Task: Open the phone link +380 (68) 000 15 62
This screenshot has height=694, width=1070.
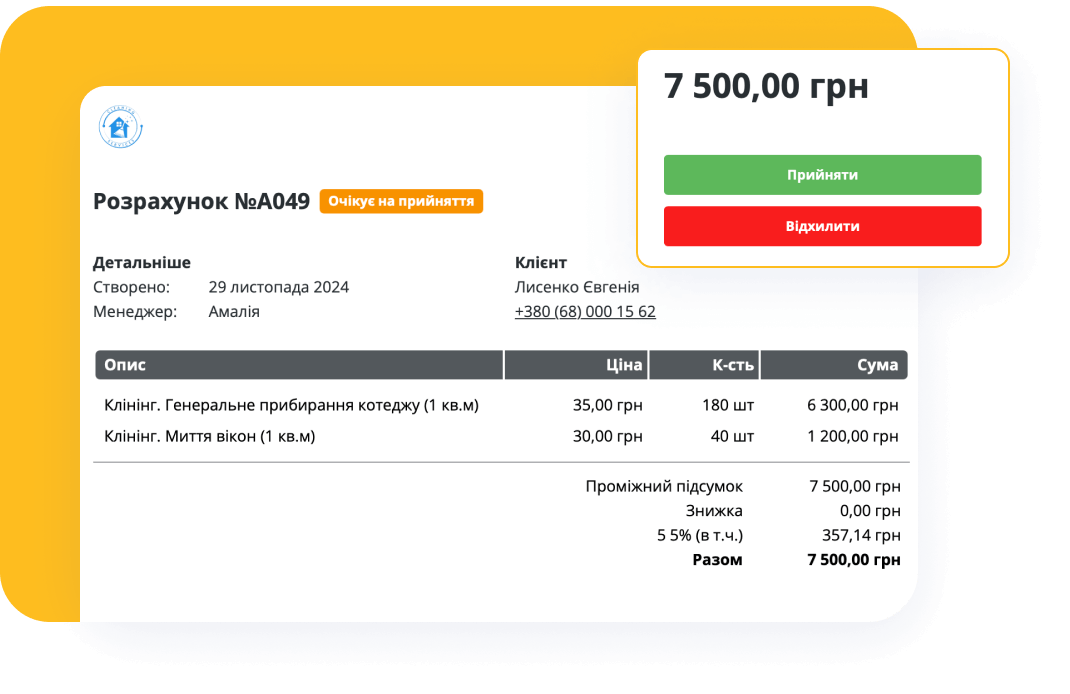Action: [585, 312]
